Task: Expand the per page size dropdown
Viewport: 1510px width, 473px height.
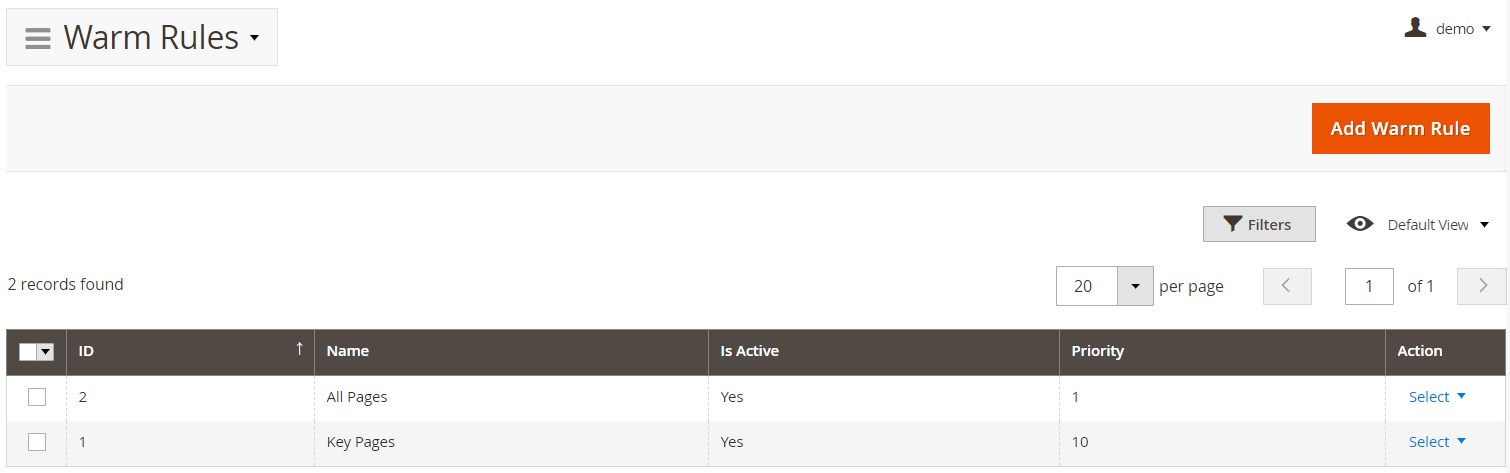Action: coord(1134,286)
